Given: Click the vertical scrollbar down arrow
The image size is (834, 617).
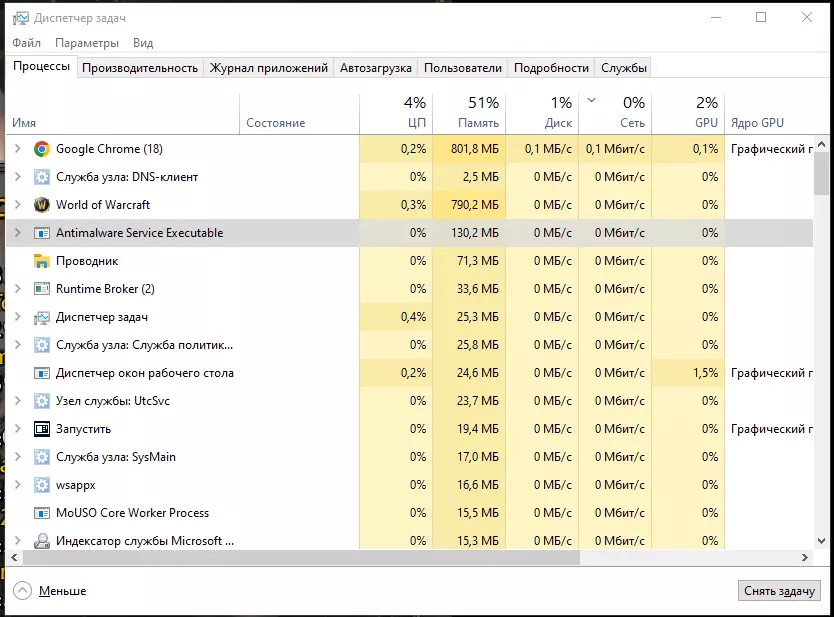Looking at the screenshot, I should (x=821, y=541).
